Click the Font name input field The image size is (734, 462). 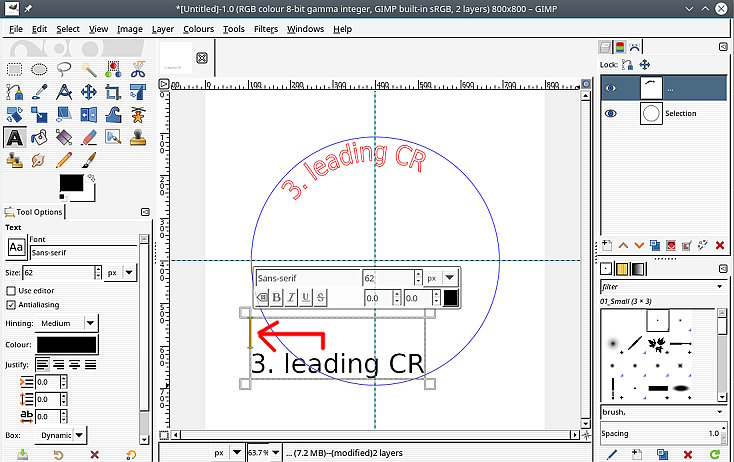pyautogui.click(x=82, y=254)
